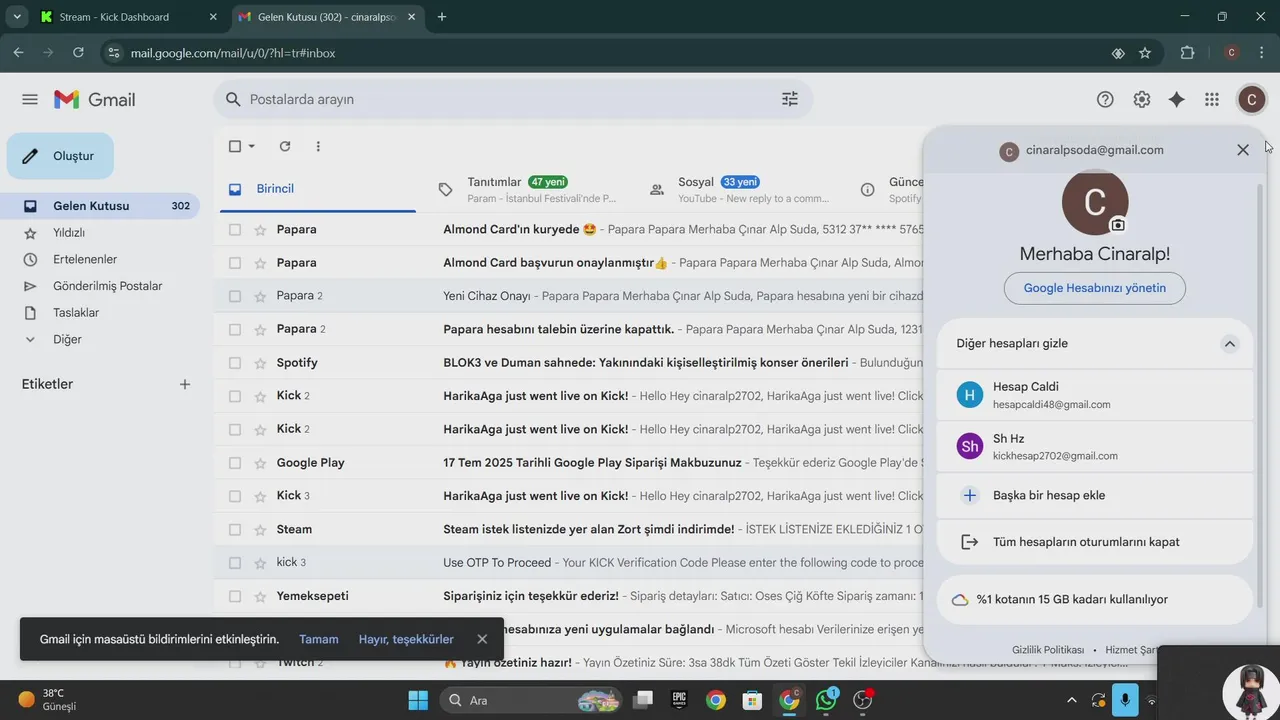Open Windows Start menu
The width and height of the screenshot is (1280, 720).
tap(418, 700)
